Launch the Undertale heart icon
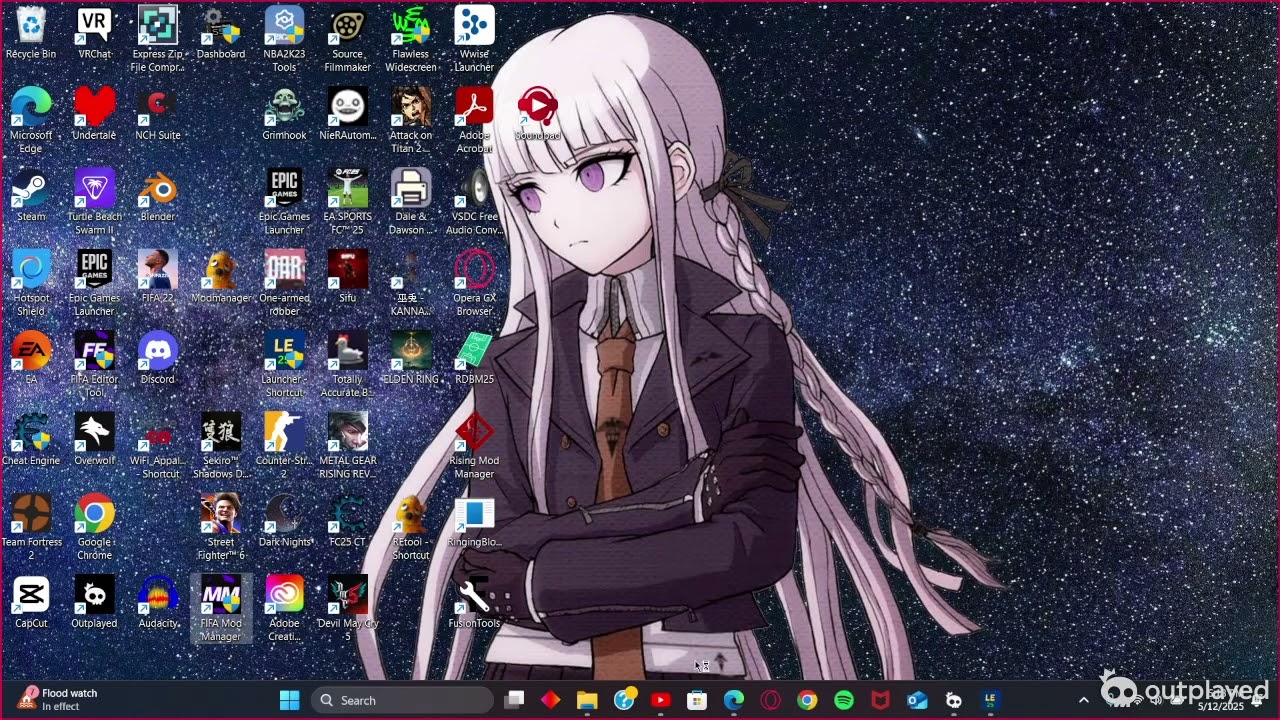Viewport: 1280px width, 720px height. coord(94,114)
